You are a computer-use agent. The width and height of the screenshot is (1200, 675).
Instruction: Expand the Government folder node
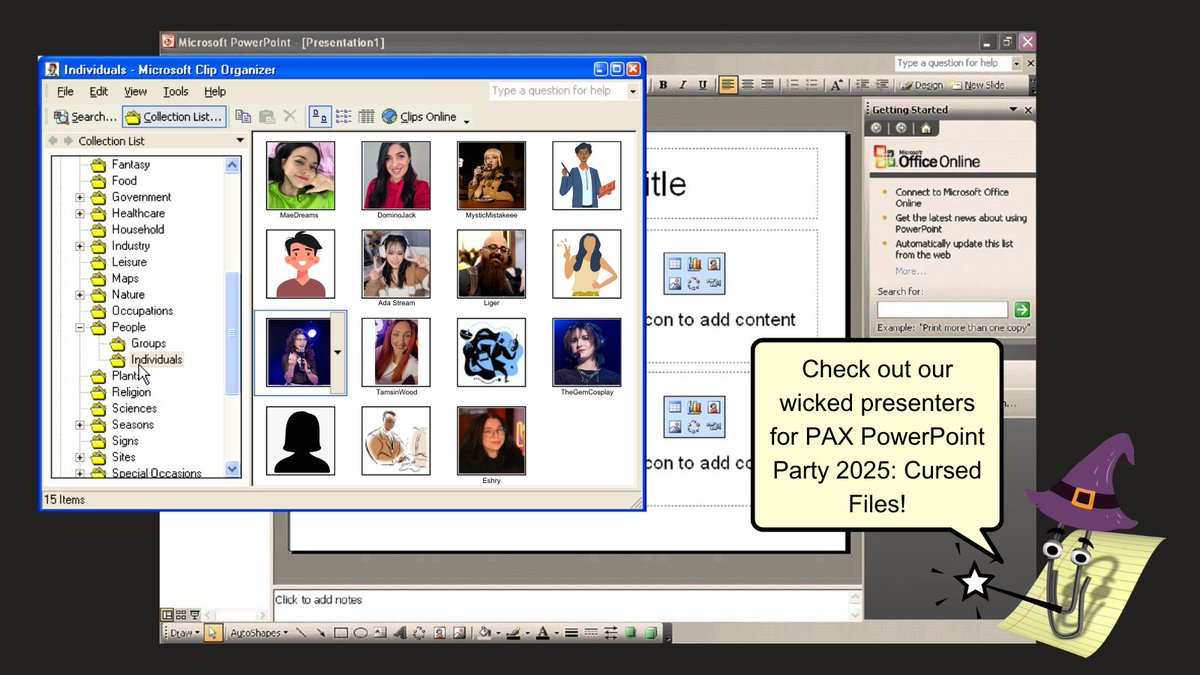pyautogui.click(x=80, y=197)
